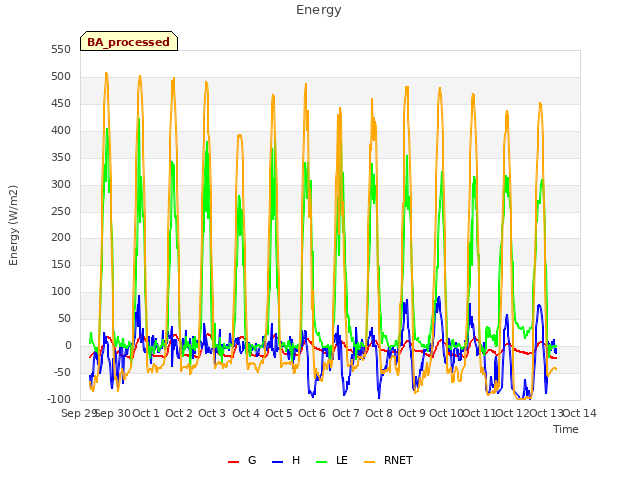Select the green LE legend swatch

point(322,462)
